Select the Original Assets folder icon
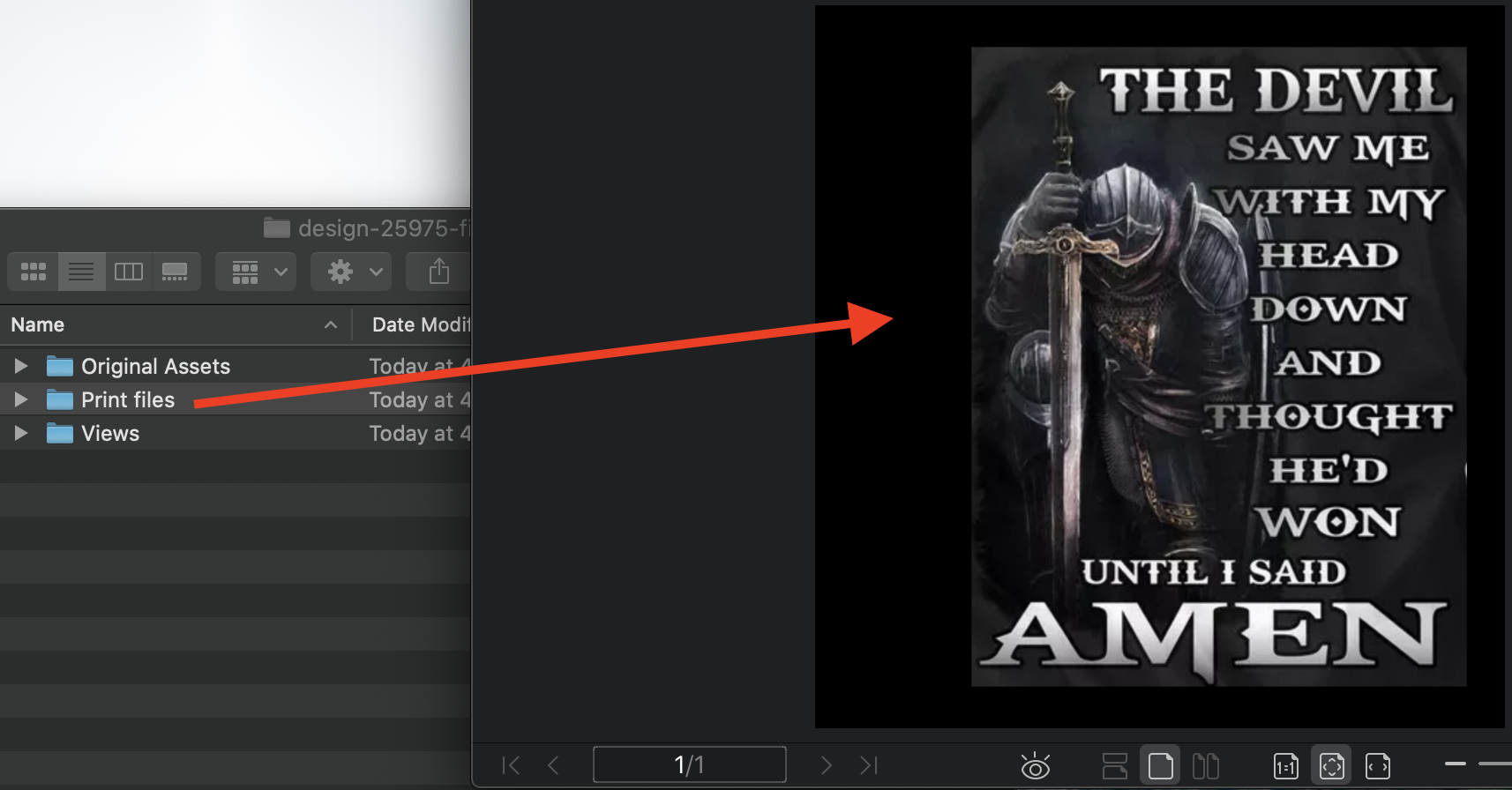The image size is (1512, 790). 59,366
